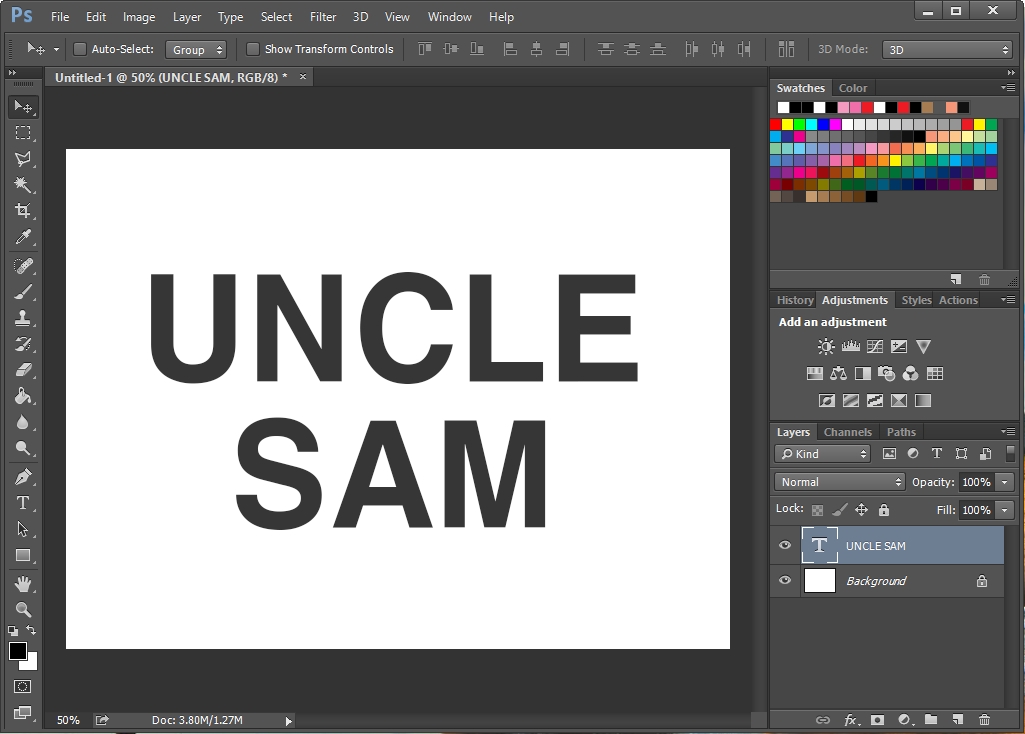This screenshot has height=734, width=1025.
Task: Open the Normal blend mode dropdown
Action: point(840,482)
